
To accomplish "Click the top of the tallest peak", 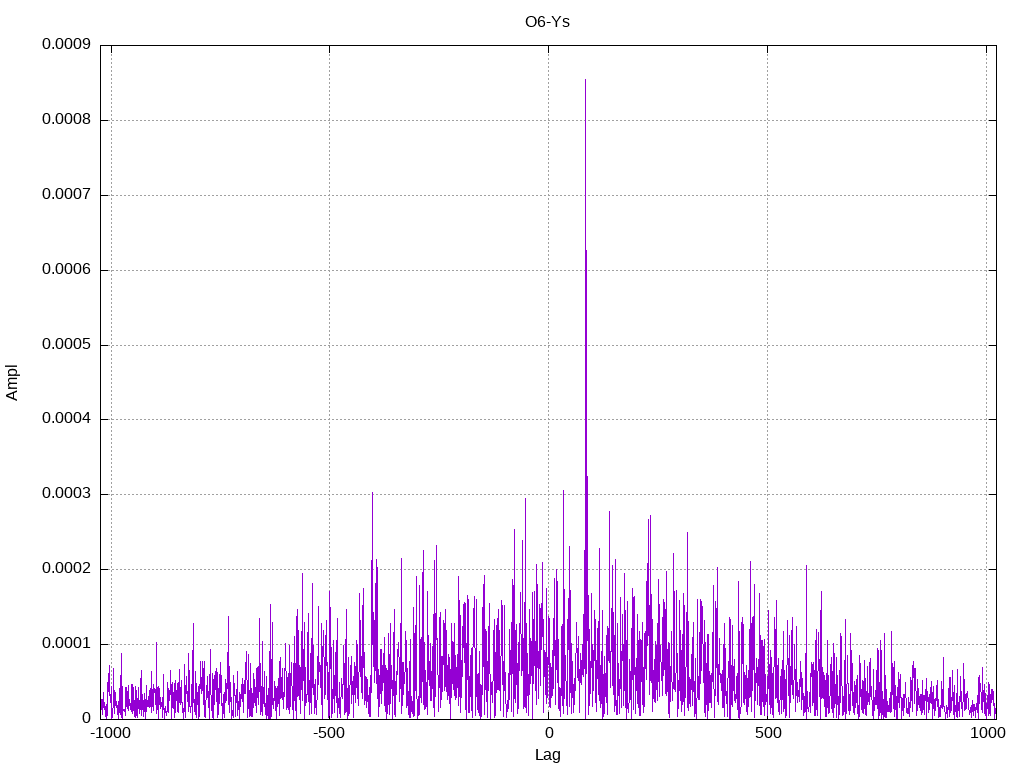I will (585, 80).
